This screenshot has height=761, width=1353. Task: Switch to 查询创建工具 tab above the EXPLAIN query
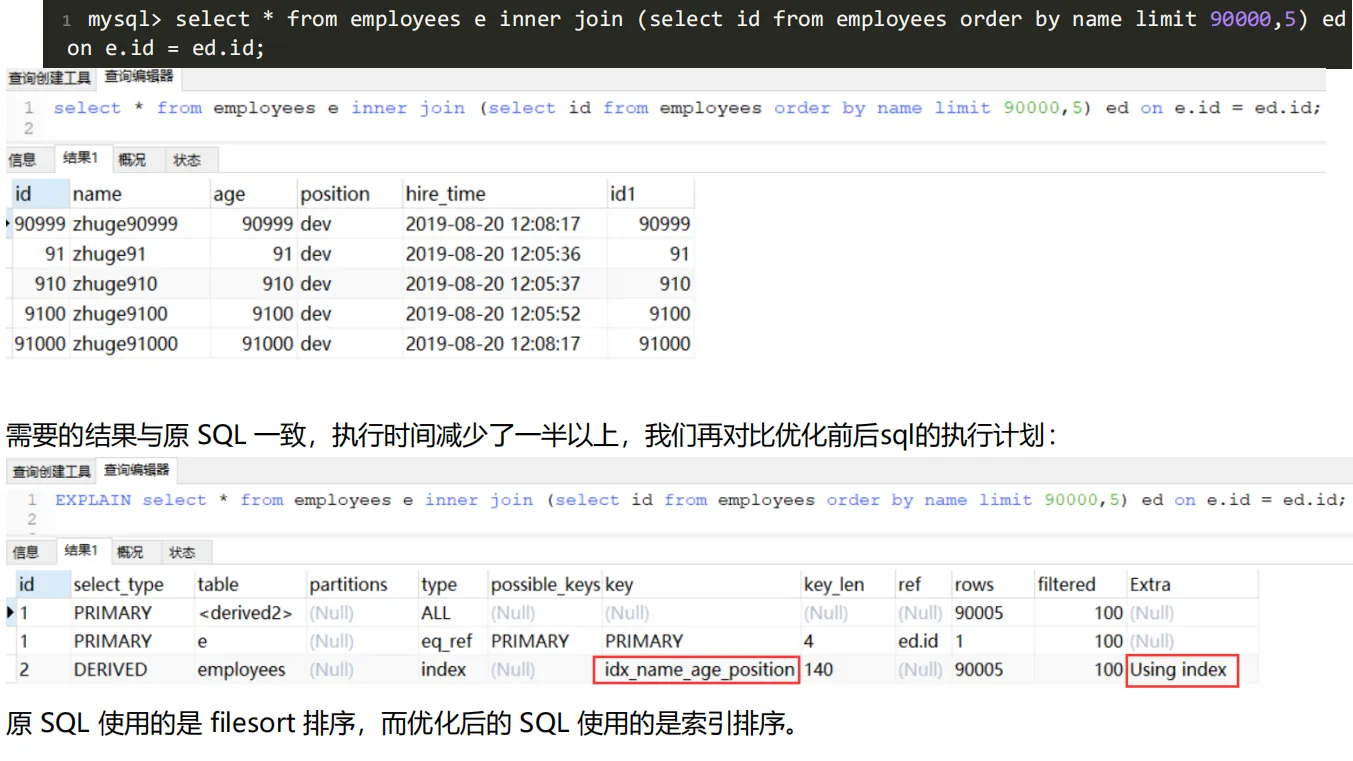coord(49,471)
